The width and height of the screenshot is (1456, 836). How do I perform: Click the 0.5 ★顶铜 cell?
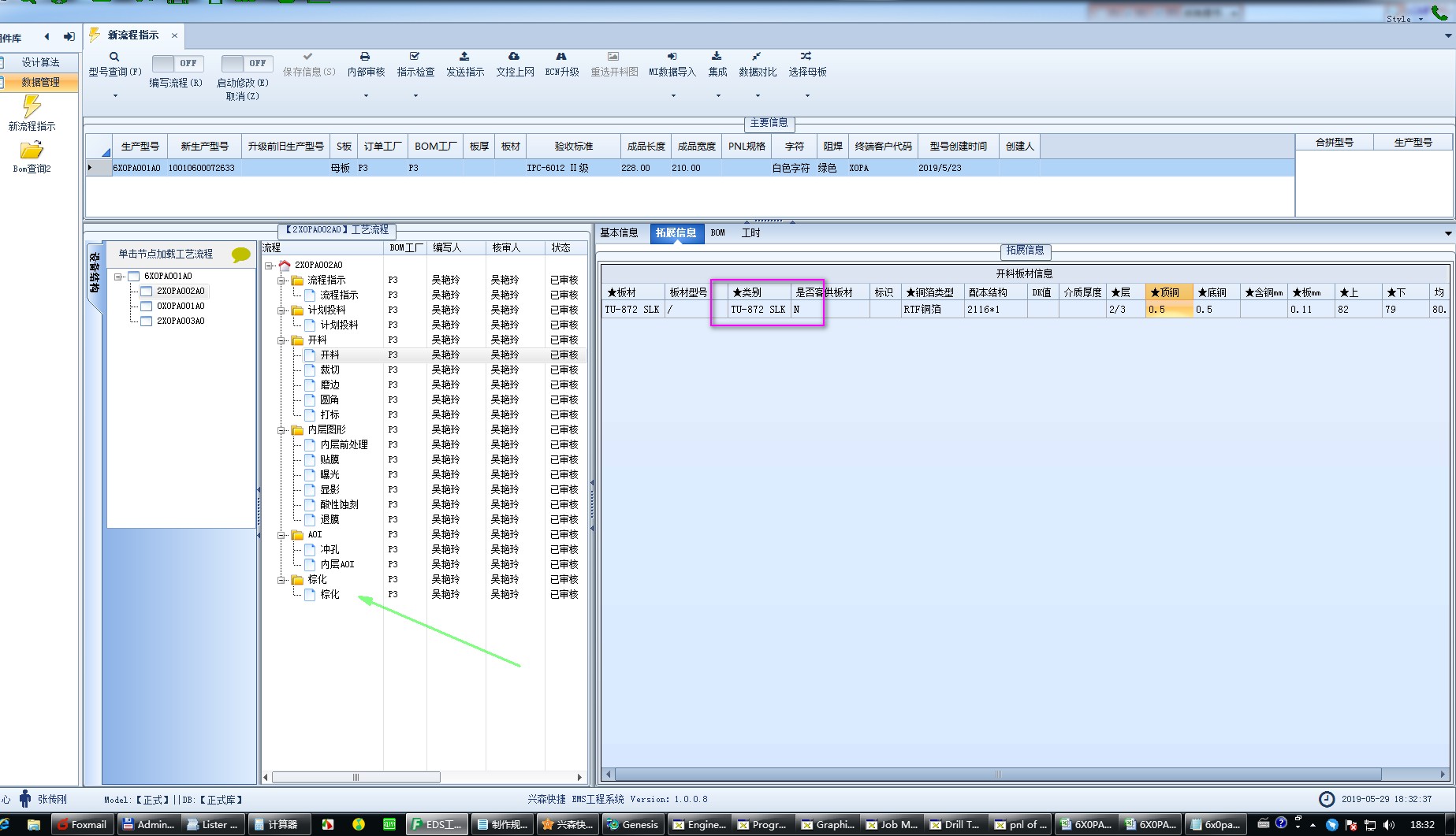click(1169, 310)
